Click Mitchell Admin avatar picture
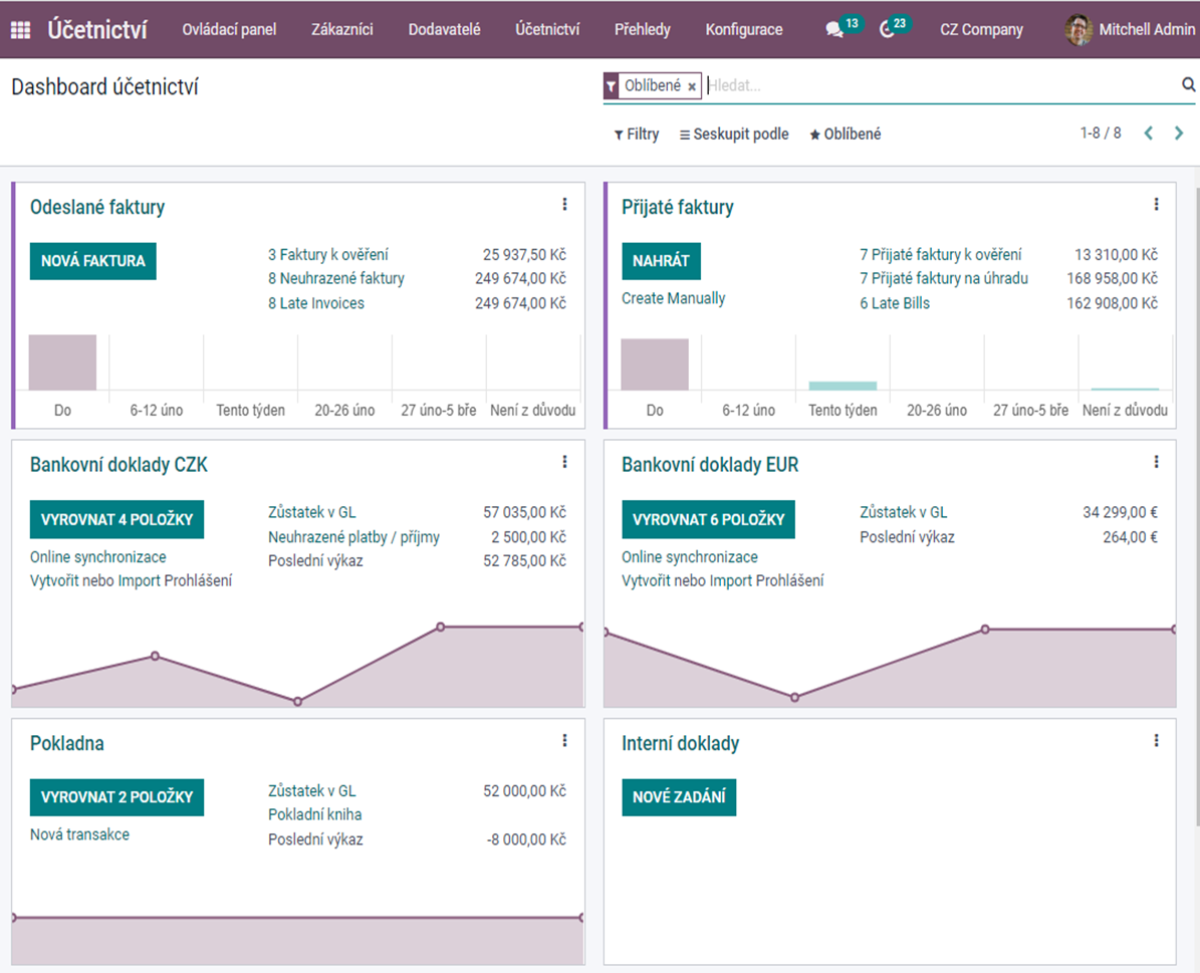Viewport: 1200px width, 973px height. (x=1078, y=30)
